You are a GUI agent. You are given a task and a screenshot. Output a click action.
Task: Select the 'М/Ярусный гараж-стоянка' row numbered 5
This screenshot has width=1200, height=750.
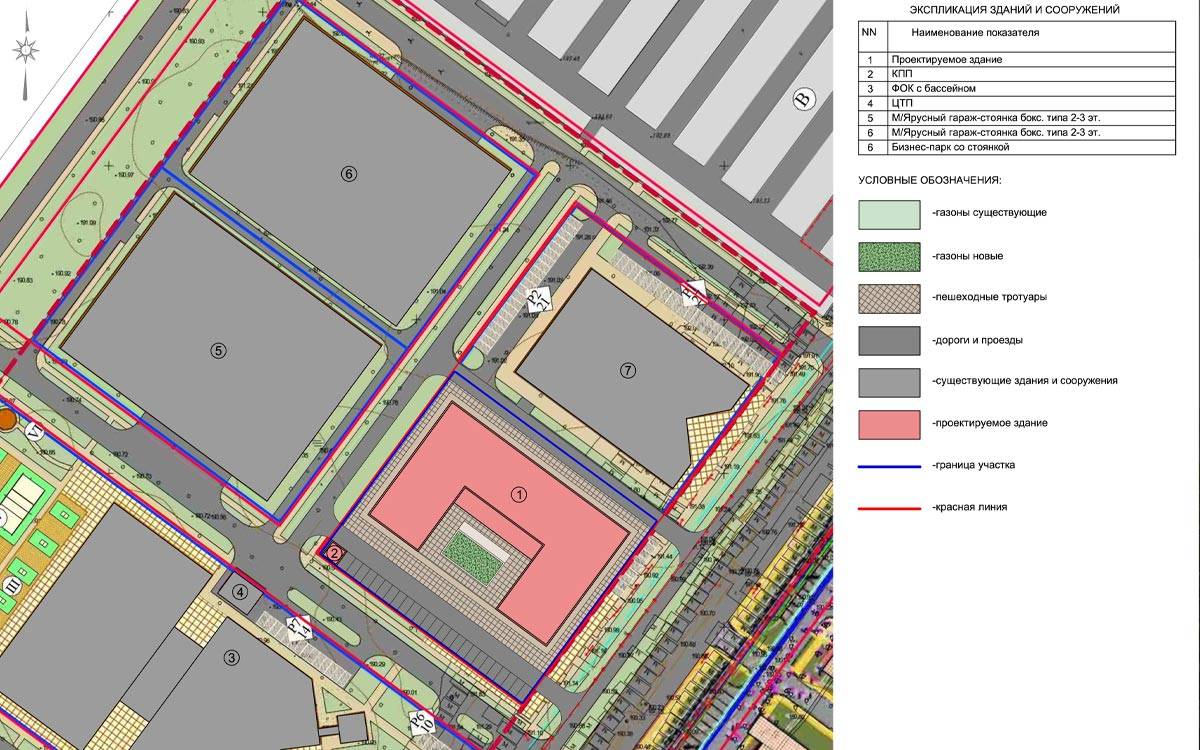[x=1017, y=118]
